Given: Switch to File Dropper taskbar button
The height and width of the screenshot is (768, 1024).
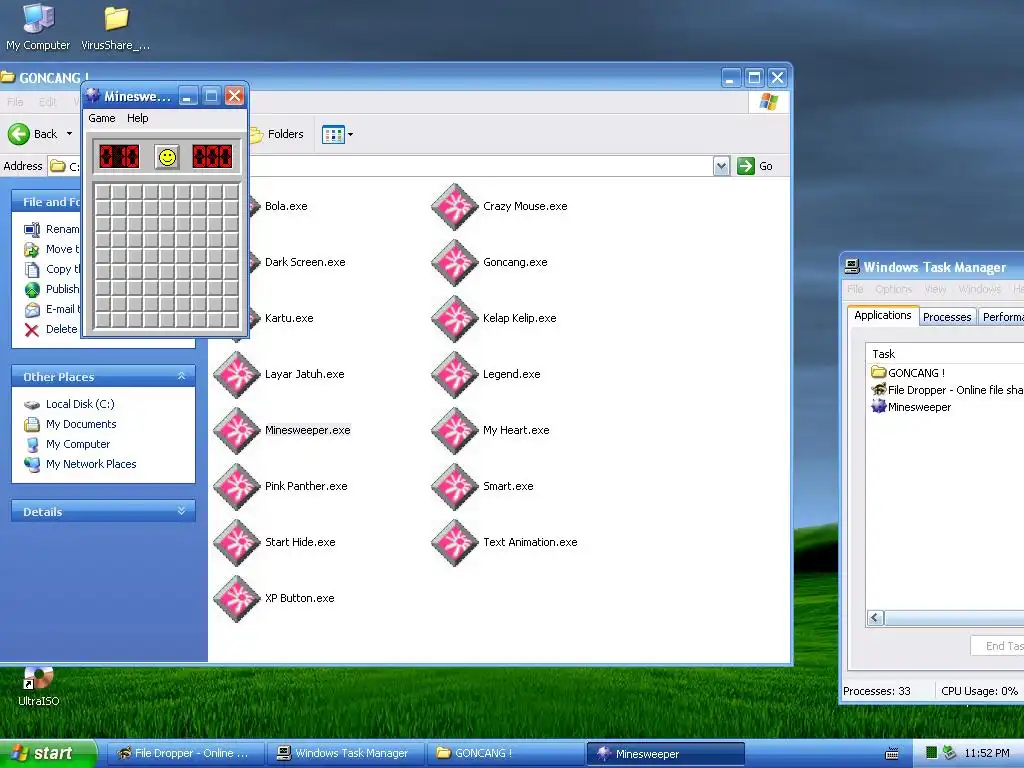Looking at the screenshot, I should coord(185,754).
